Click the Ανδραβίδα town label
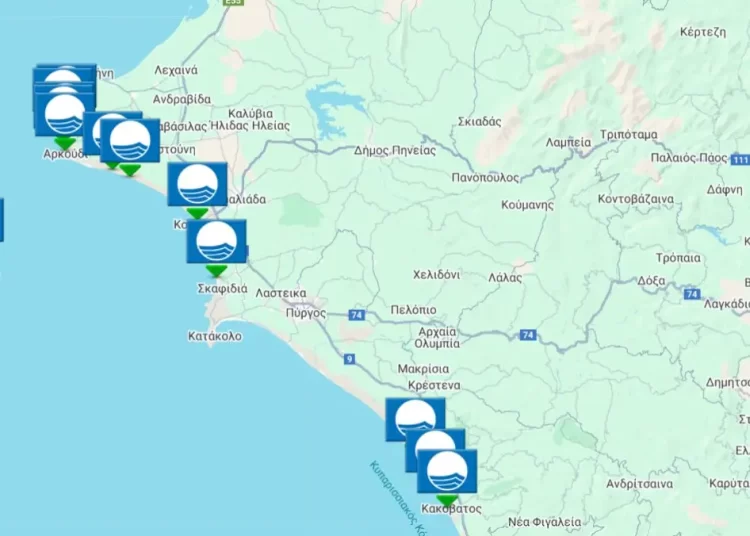 coord(182,99)
